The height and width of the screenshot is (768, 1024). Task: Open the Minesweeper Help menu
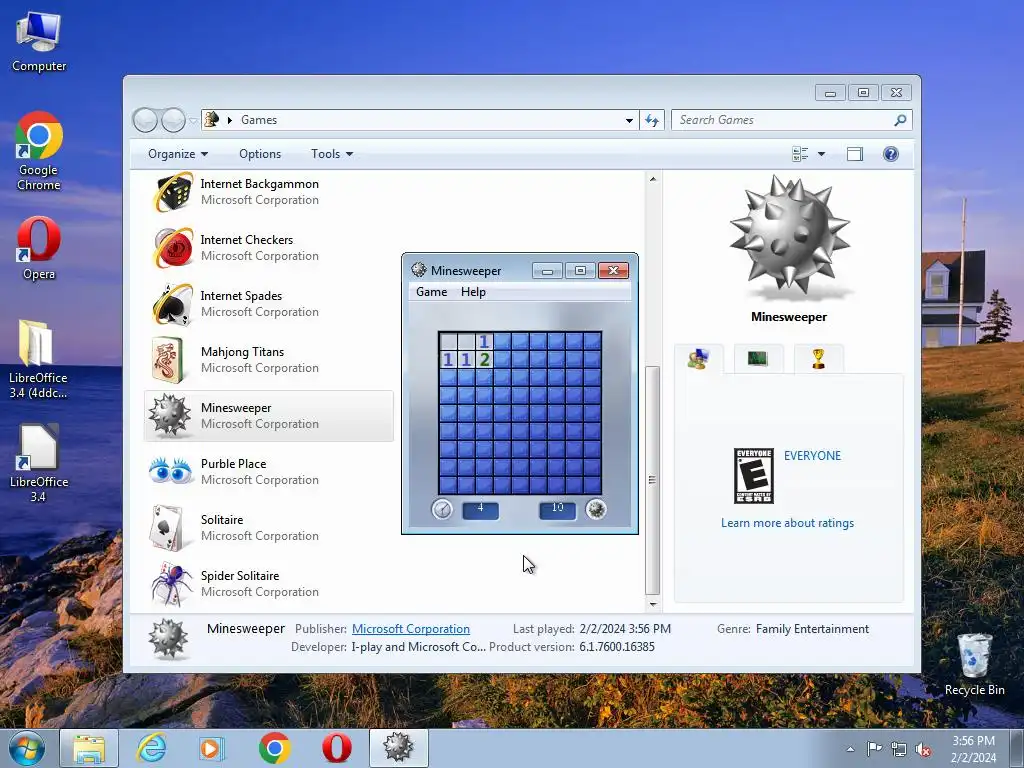coord(473,292)
